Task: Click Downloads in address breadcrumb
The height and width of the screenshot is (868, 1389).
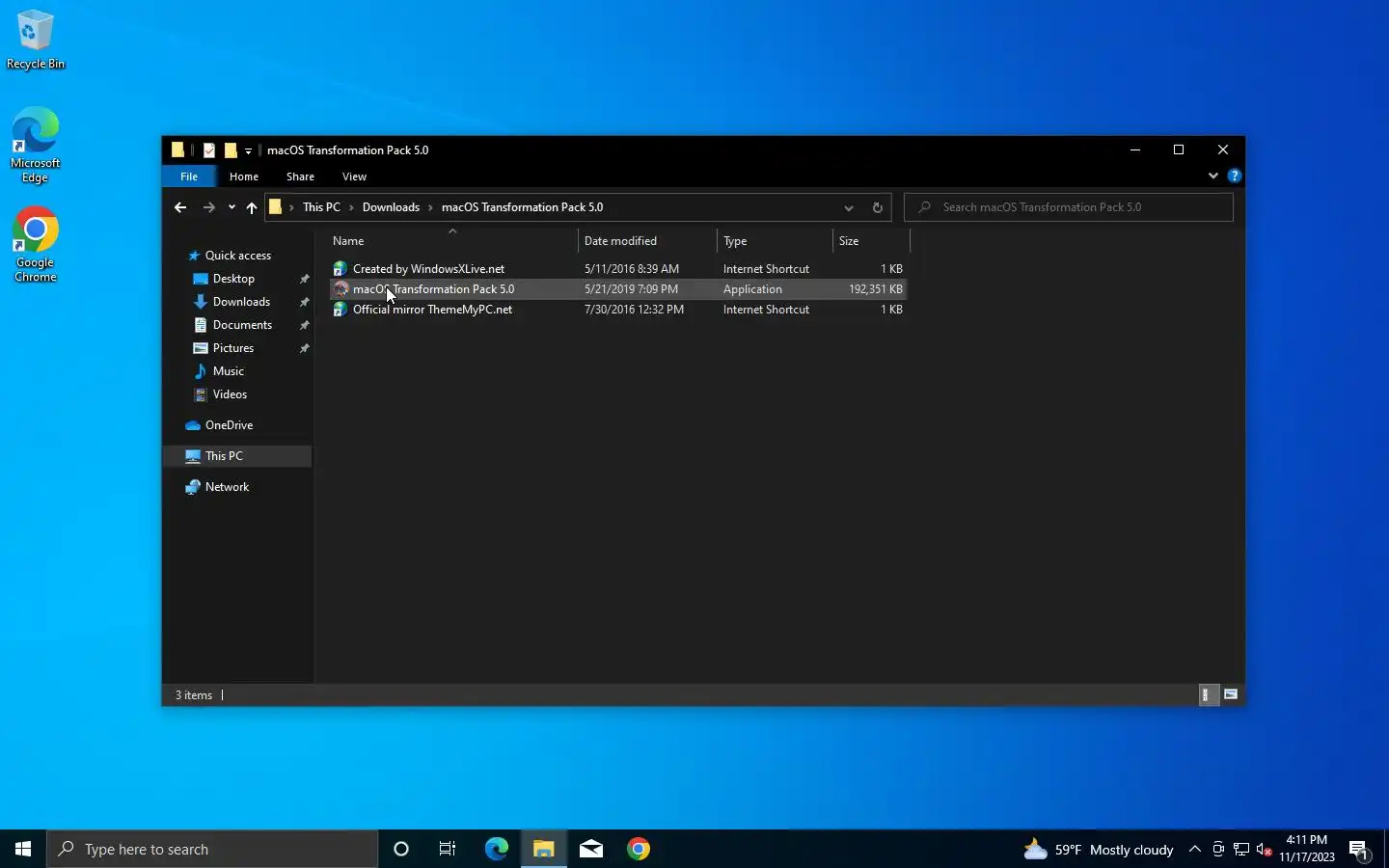Action: click(x=391, y=207)
